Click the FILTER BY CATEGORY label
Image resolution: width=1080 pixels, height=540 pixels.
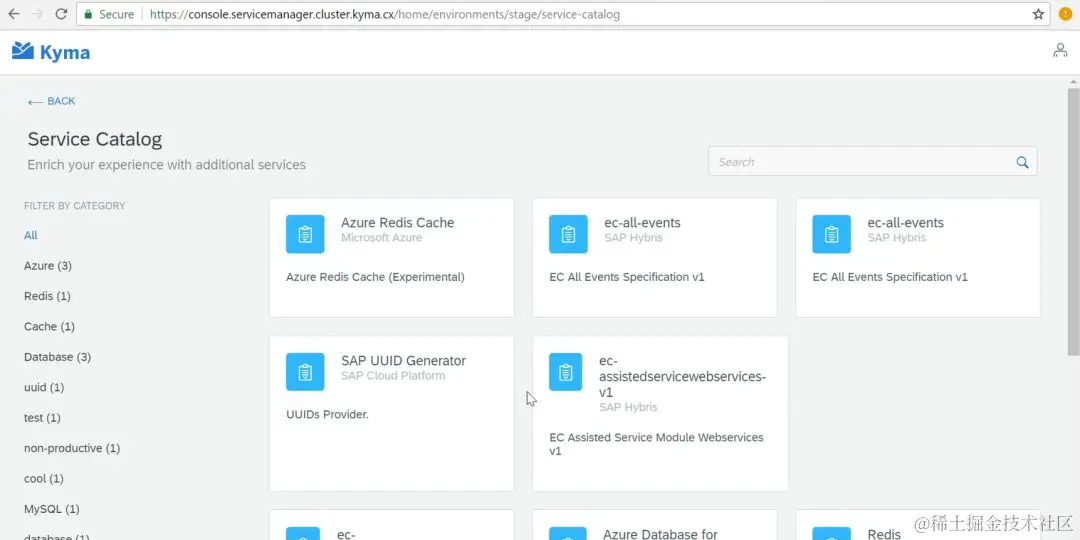(74, 205)
